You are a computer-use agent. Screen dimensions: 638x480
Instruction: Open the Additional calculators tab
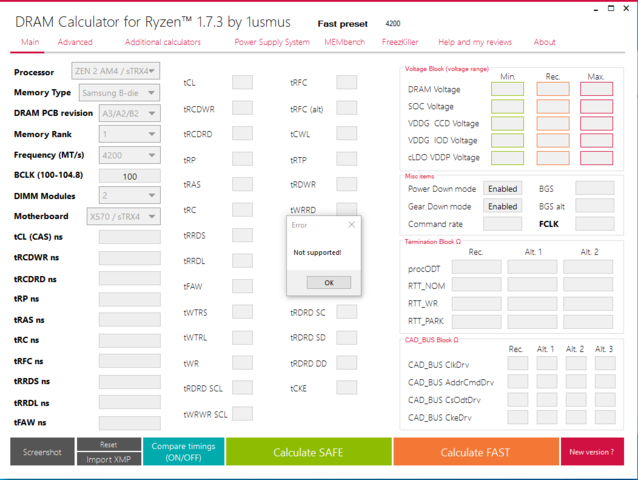pyautogui.click(x=163, y=42)
